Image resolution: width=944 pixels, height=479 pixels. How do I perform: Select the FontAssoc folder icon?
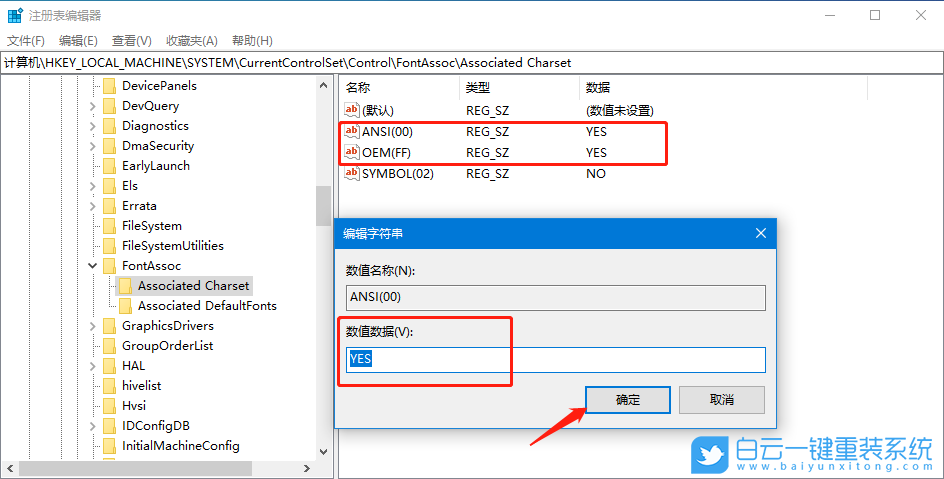click(x=109, y=266)
